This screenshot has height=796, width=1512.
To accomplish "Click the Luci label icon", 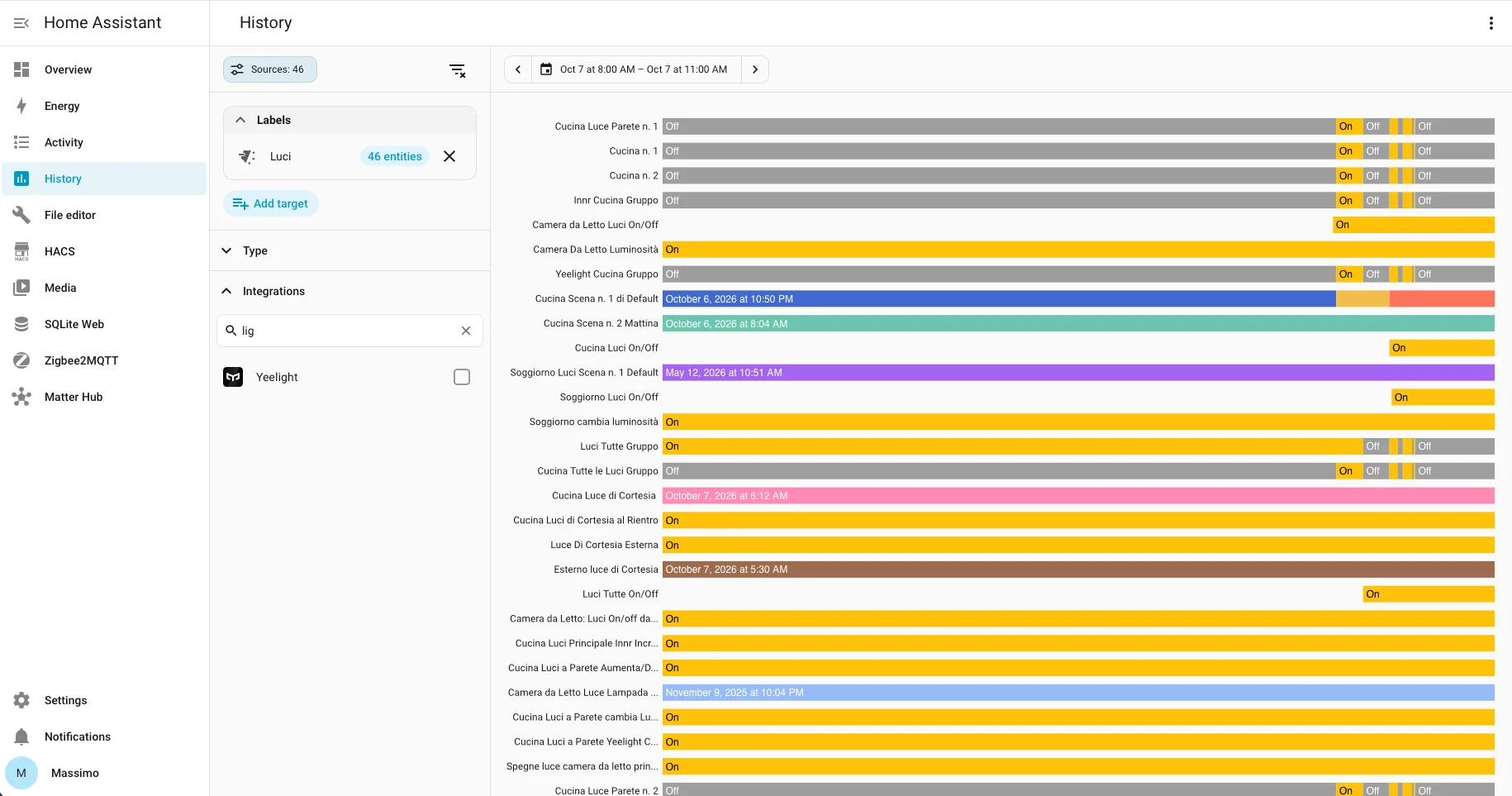I will tap(247, 156).
